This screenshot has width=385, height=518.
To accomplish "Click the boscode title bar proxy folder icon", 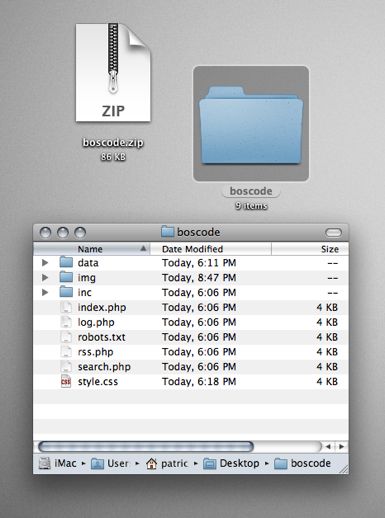I will 168,232.
